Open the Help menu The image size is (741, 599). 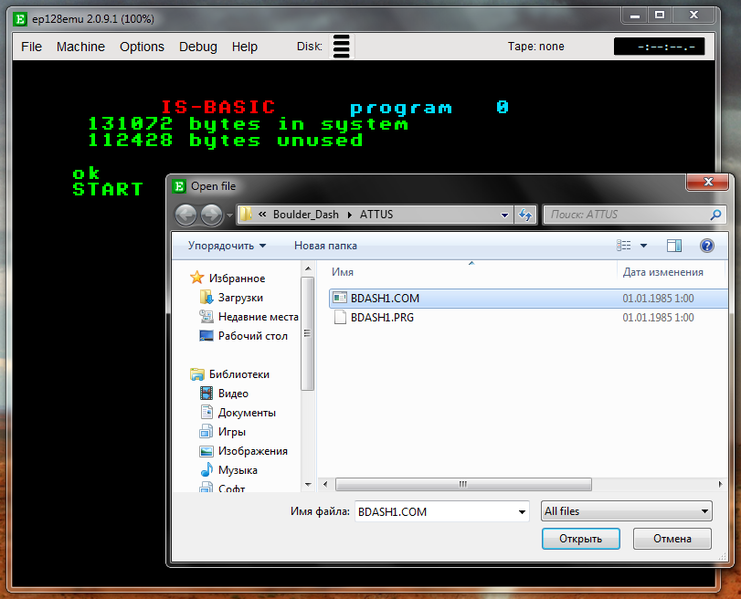point(244,47)
